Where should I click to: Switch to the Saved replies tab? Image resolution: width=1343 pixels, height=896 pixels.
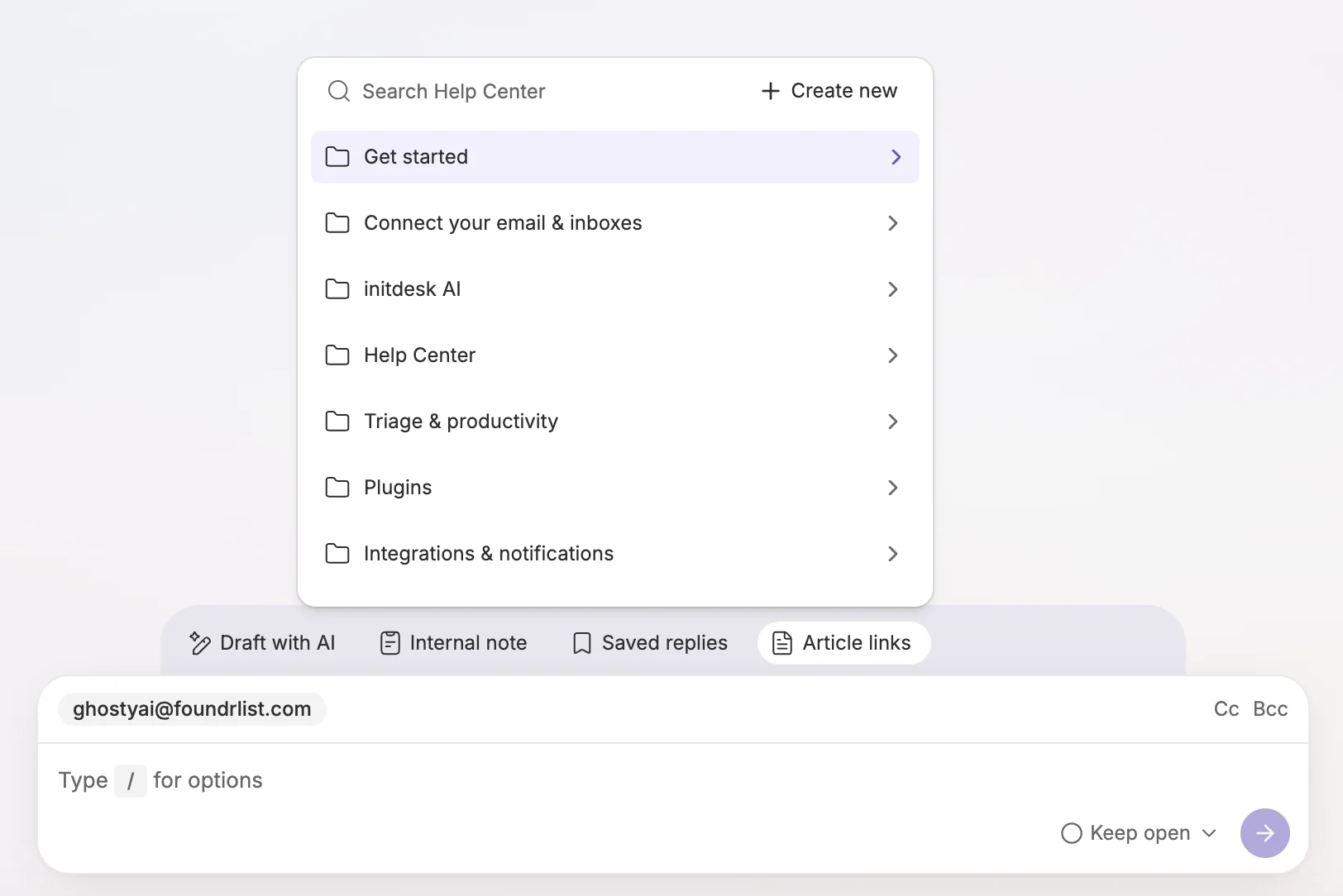click(650, 643)
